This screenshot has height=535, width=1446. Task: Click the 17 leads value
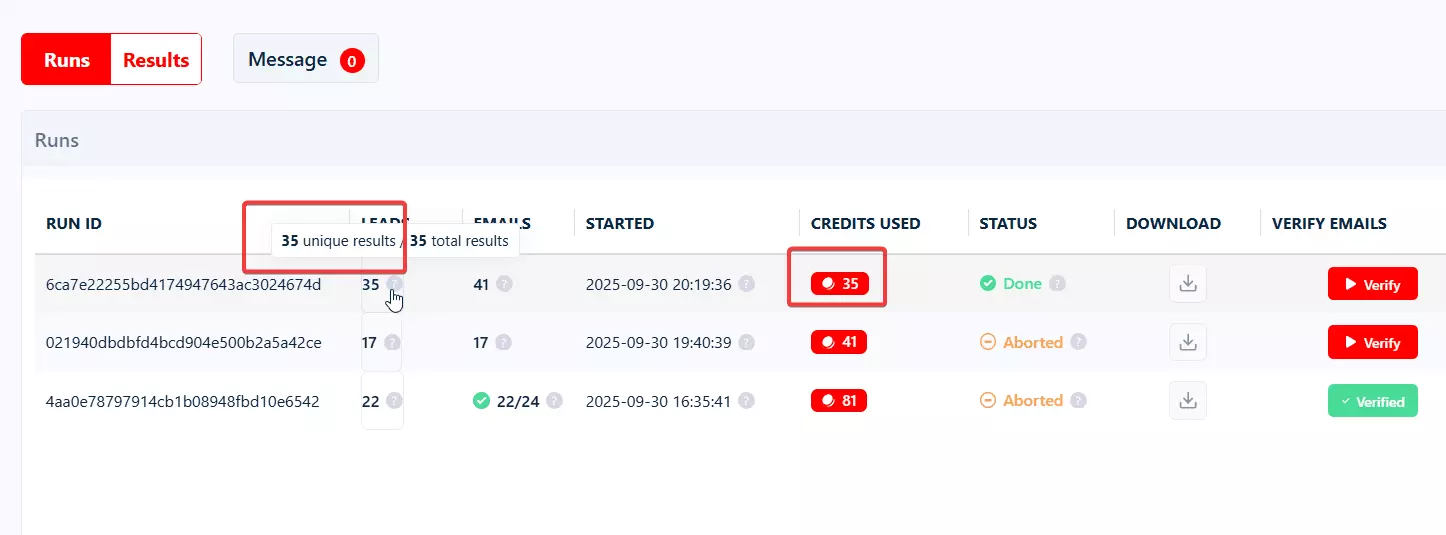coord(369,342)
